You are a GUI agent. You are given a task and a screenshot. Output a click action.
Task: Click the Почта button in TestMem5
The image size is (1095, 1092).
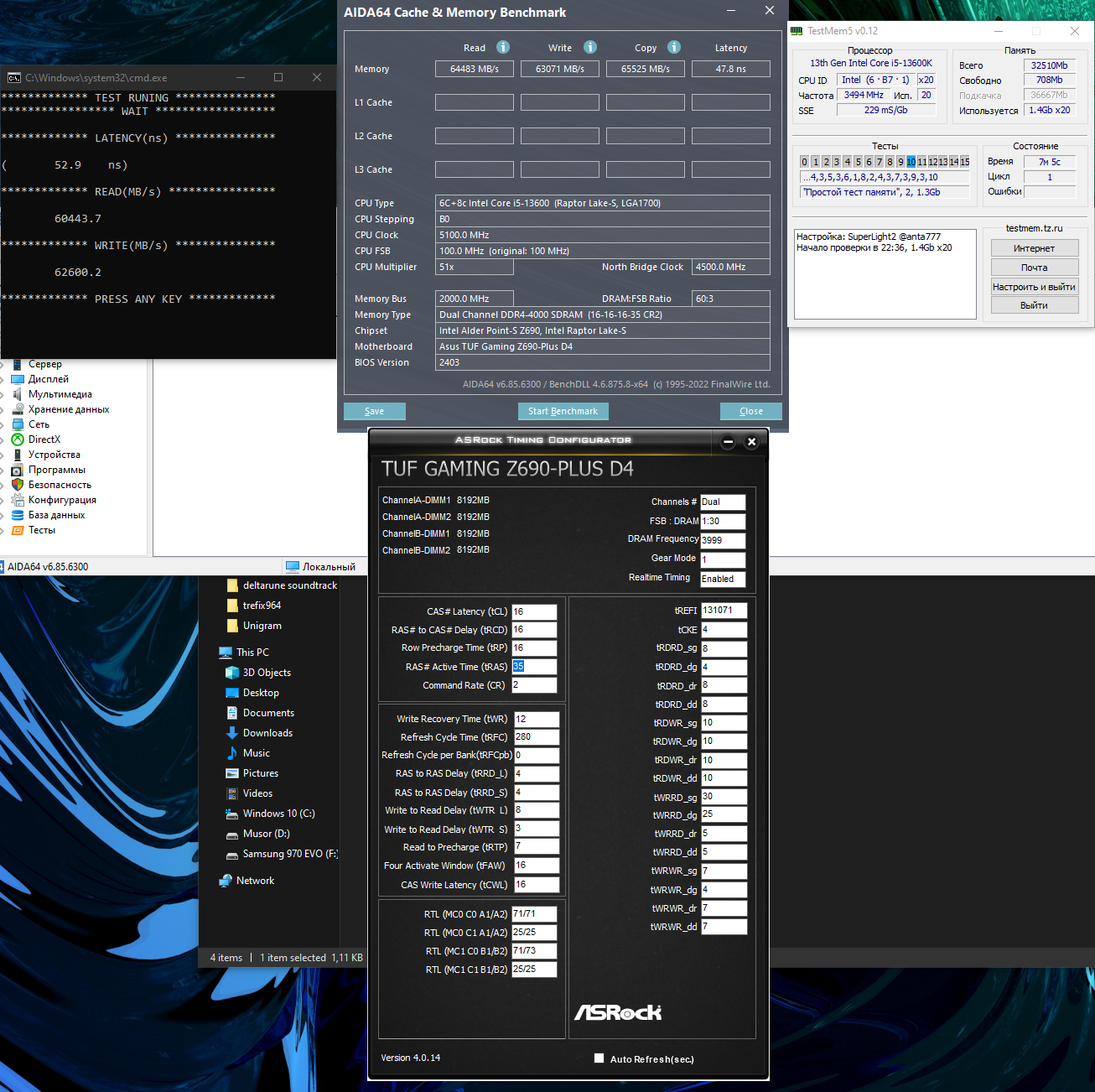tap(1034, 268)
